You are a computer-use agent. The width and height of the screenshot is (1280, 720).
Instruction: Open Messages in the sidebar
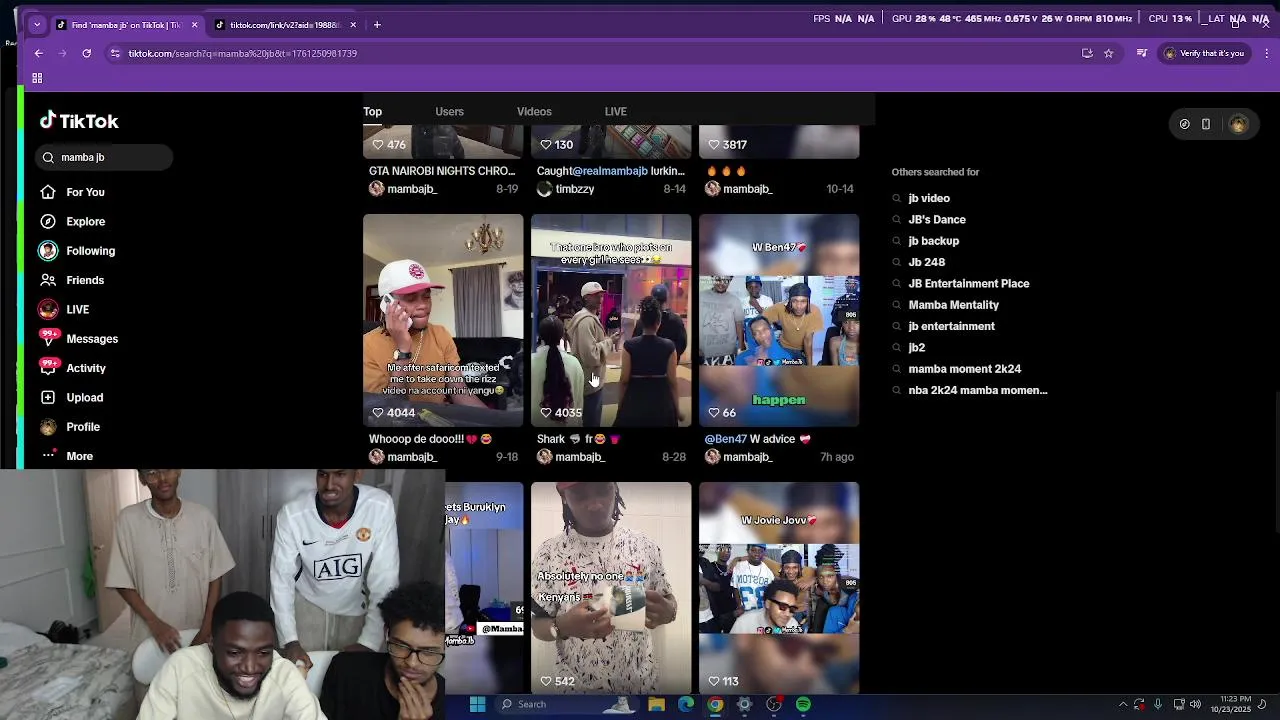[x=78, y=339]
